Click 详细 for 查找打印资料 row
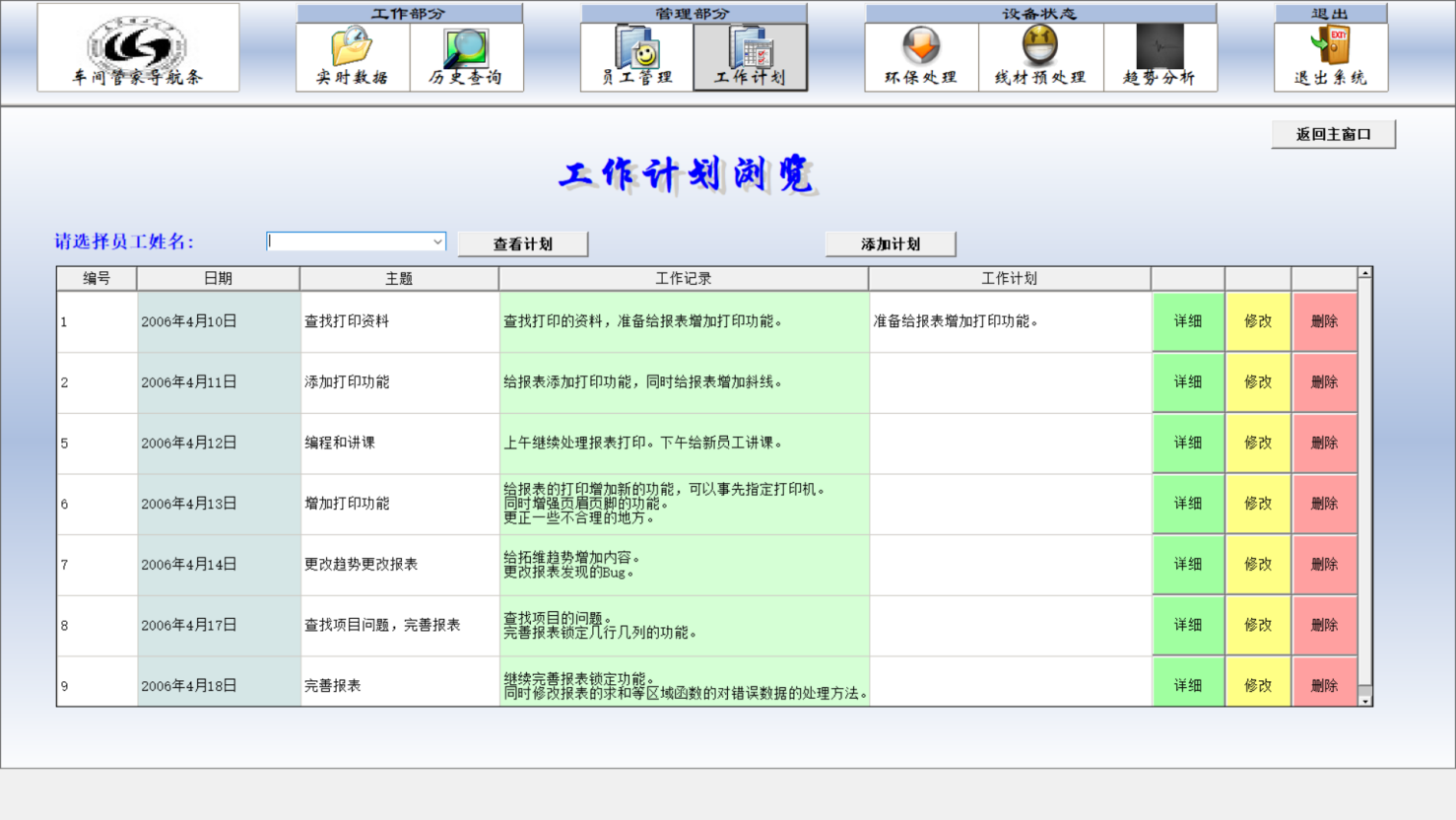1456x820 pixels. (1188, 321)
